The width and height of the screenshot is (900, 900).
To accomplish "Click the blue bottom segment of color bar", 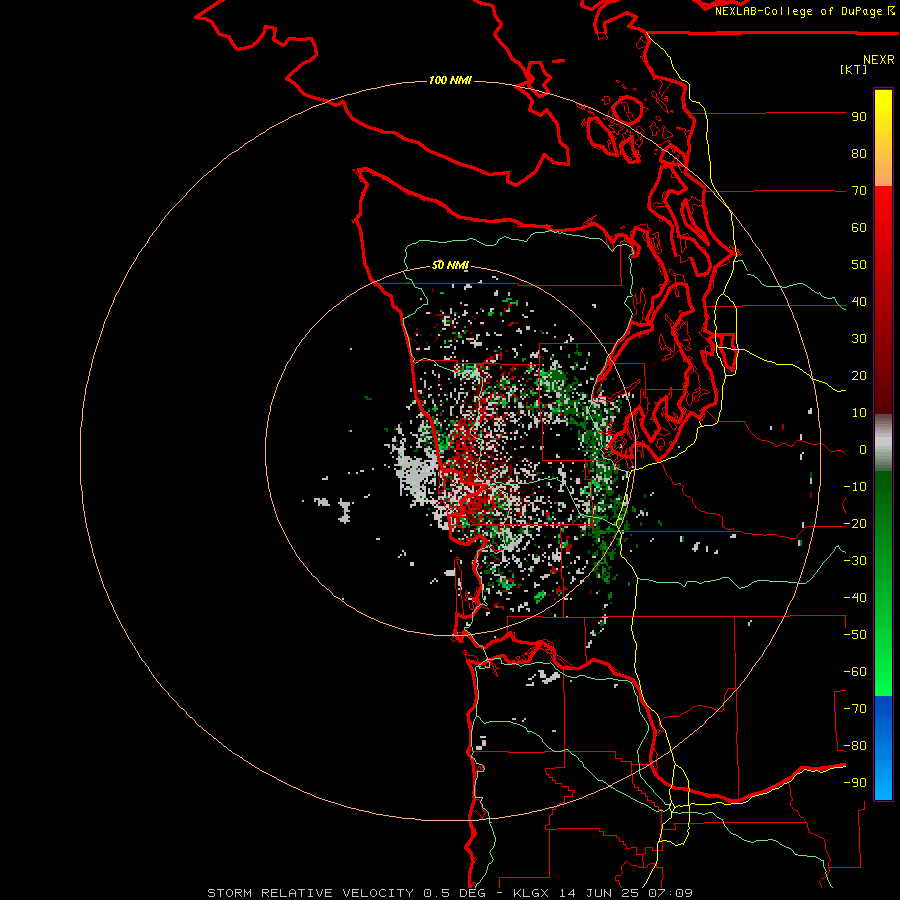I will click(x=883, y=748).
